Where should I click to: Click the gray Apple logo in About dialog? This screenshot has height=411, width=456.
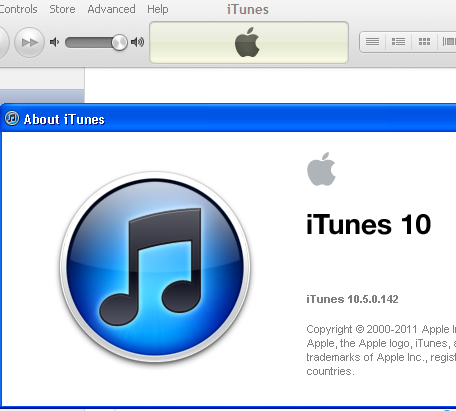tap(321, 169)
